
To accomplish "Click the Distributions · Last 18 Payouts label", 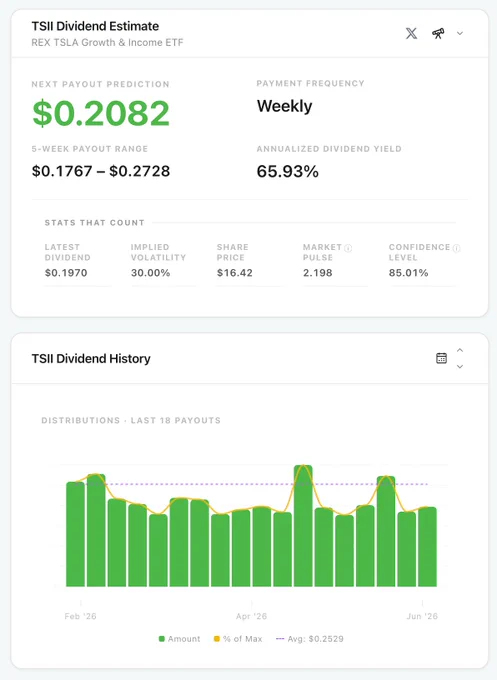I will [x=131, y=420].
